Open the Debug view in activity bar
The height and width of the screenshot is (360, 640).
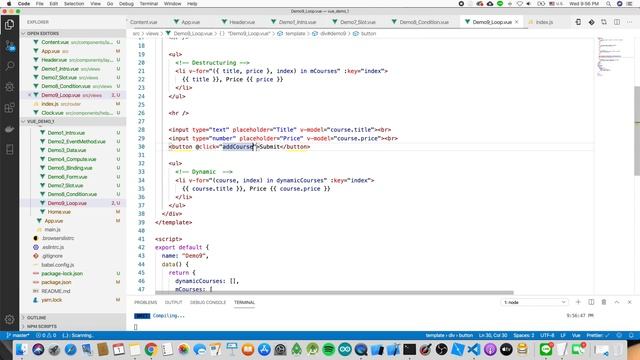(x=9, y=87)
